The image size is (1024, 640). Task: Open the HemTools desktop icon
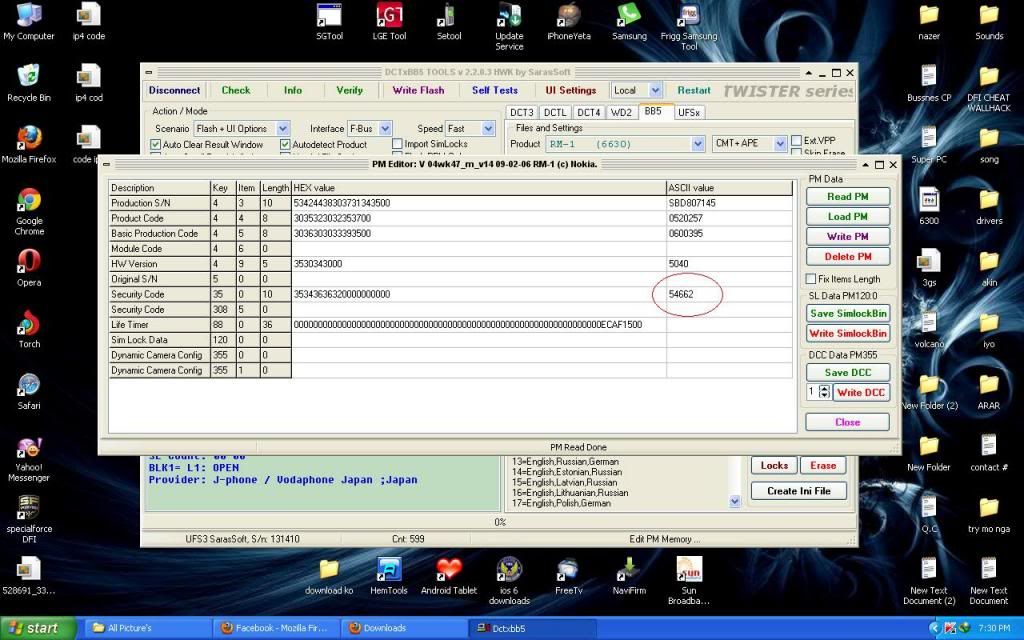(x=389, y=570)
